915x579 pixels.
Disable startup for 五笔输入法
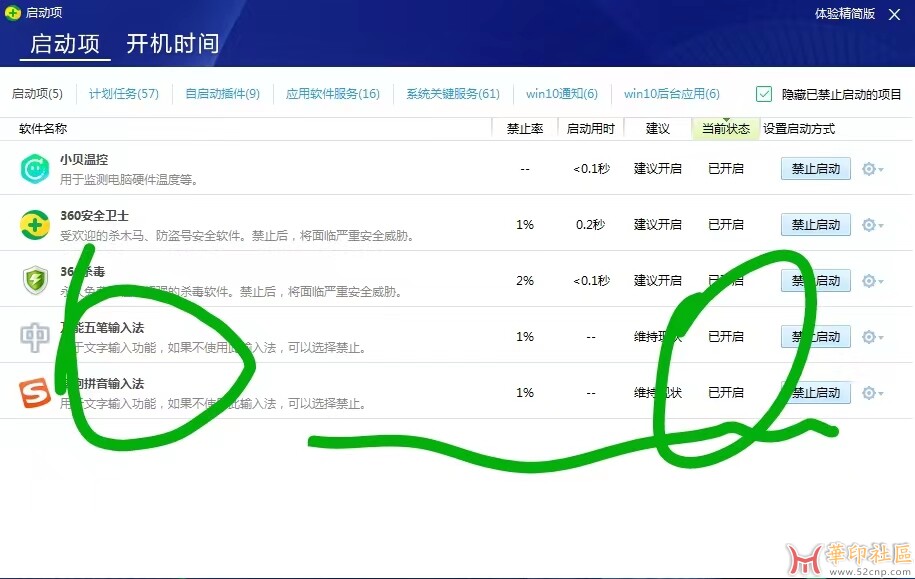point(816,337)
